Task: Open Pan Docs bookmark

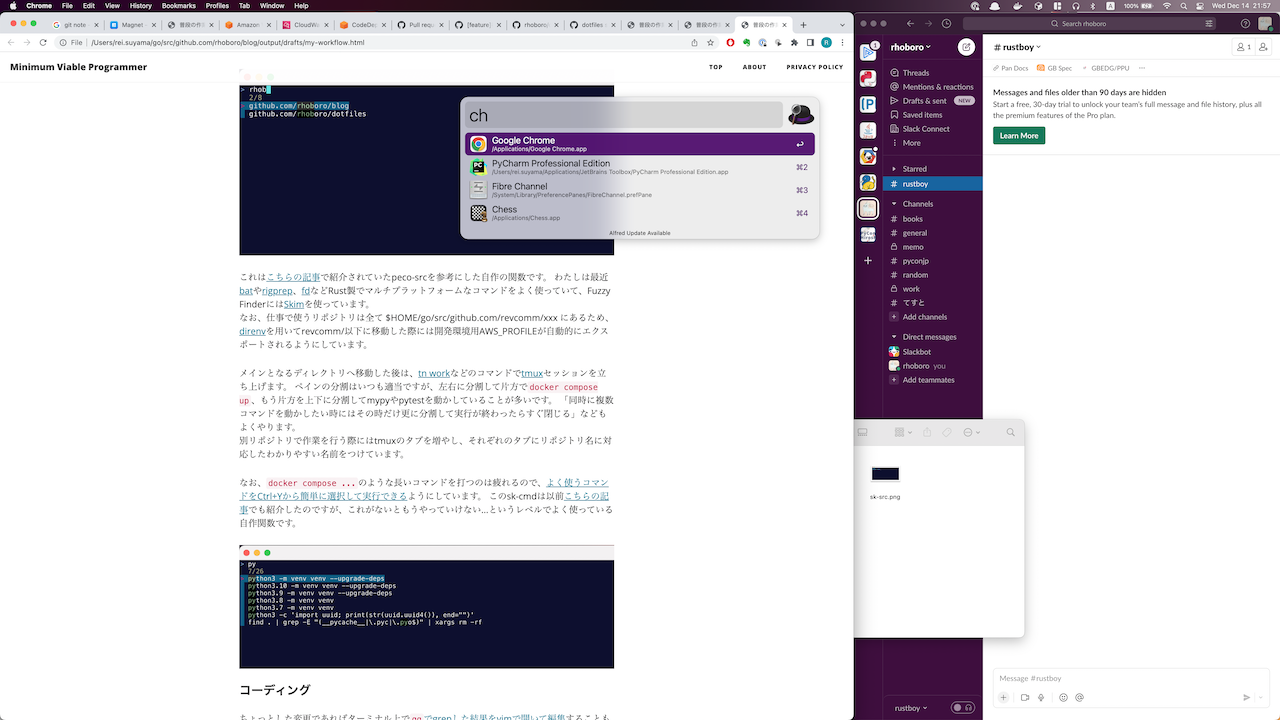Action: click(x=1010, y=68)
